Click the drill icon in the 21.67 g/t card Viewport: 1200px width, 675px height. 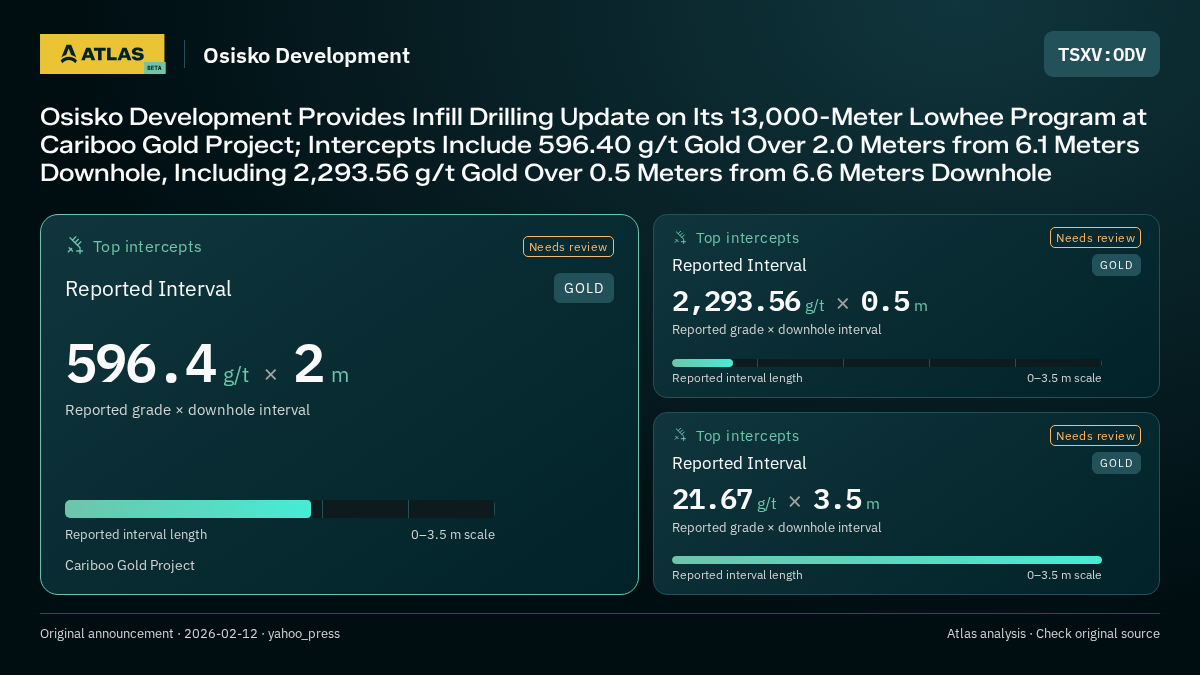(680, 435)
